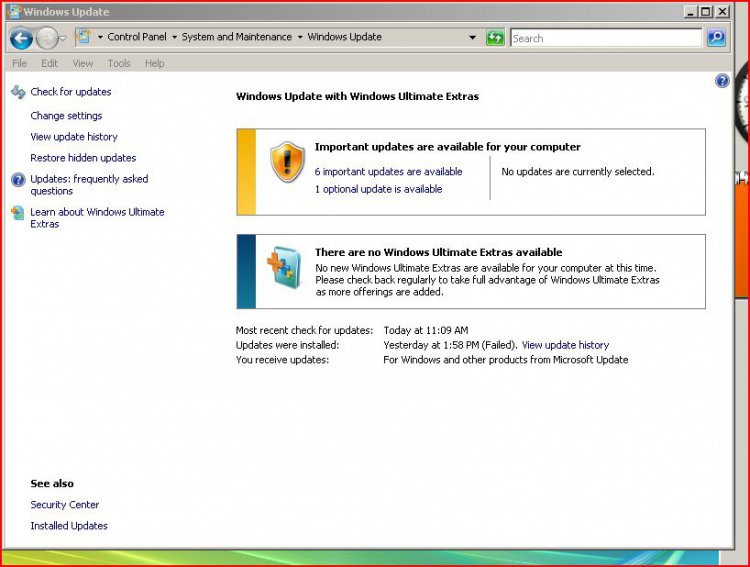Open Restore hidden updates link
Screen dimensions: 750x567
83,158
